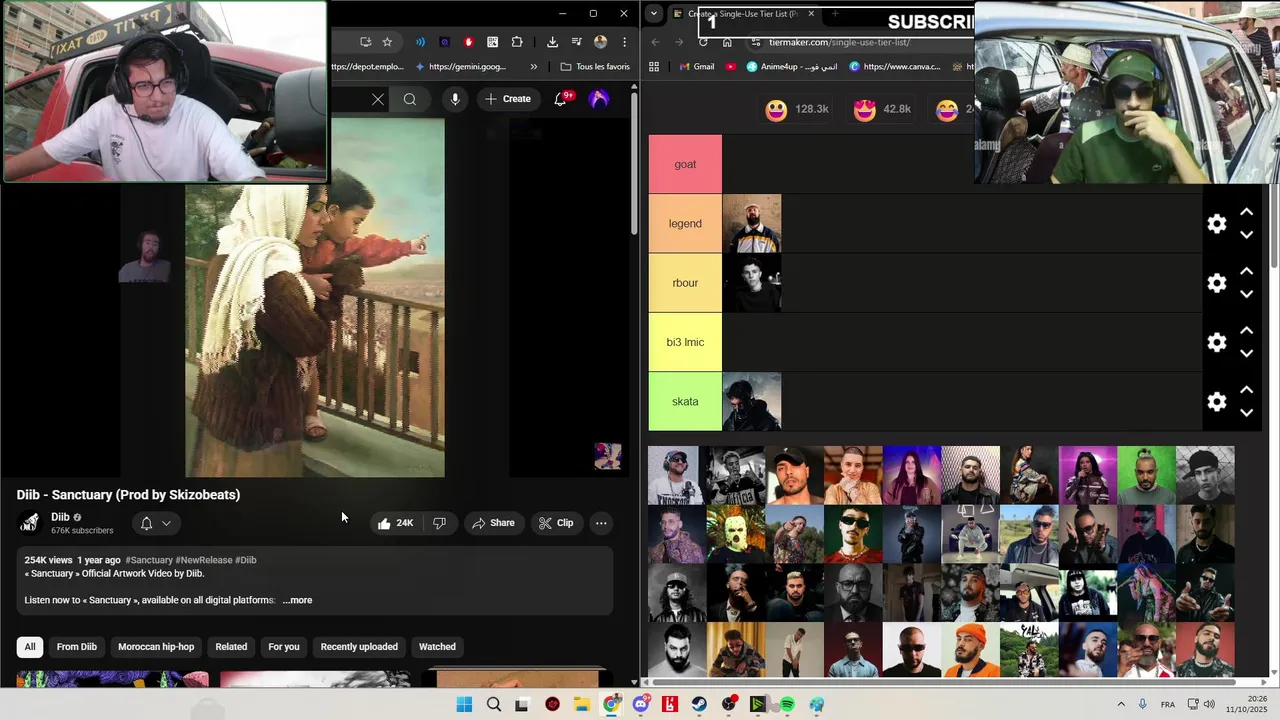Click the volume icon in system tray
1280x720 pixels.
[x=1210, y=705]
